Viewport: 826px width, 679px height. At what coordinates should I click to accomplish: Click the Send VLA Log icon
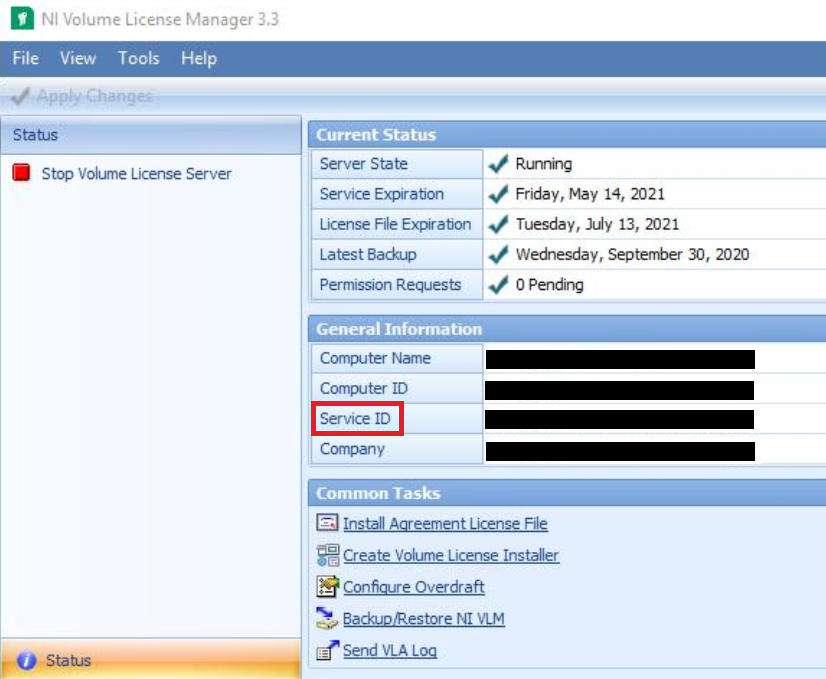[x=328, y=650]
